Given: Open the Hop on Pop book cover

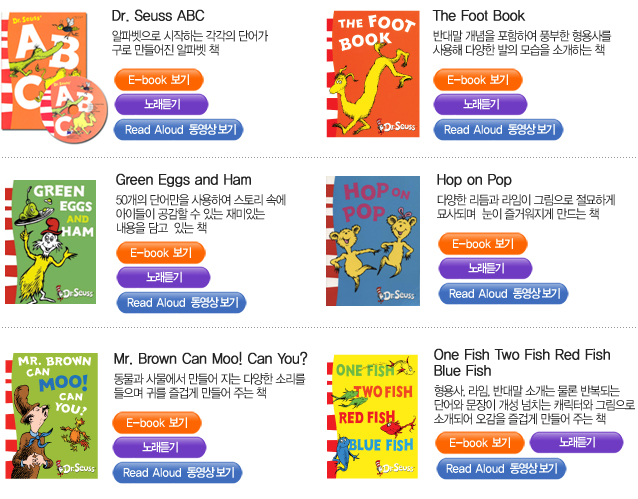Looking at the screenshot, I should coord(373,241).
